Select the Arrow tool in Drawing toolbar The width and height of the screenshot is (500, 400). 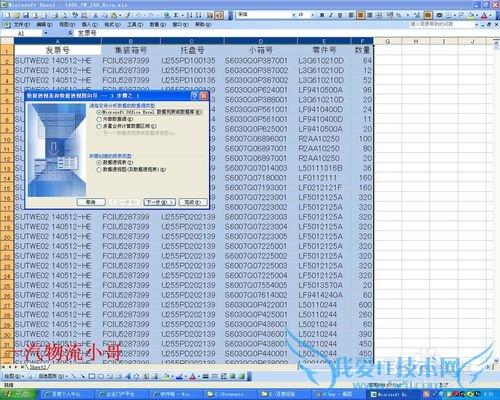pyautogui.click(x=83, y=376)
